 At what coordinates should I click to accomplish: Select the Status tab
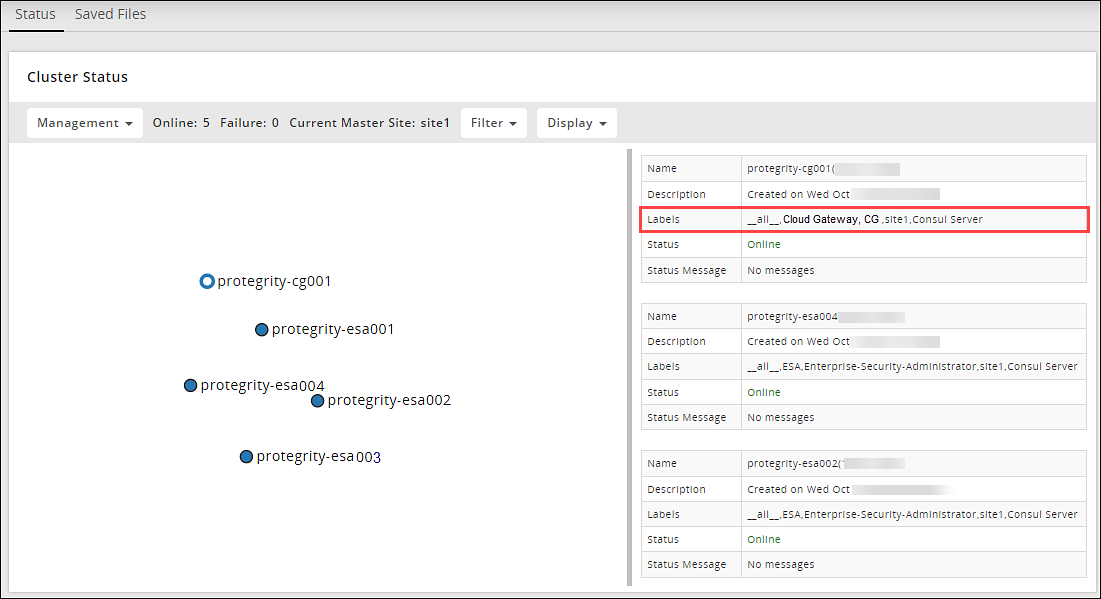[x=35, y=14]
